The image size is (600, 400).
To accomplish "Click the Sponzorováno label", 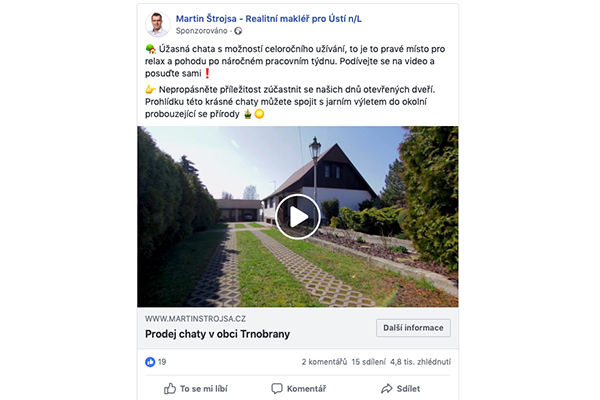I will pos(201,31).
